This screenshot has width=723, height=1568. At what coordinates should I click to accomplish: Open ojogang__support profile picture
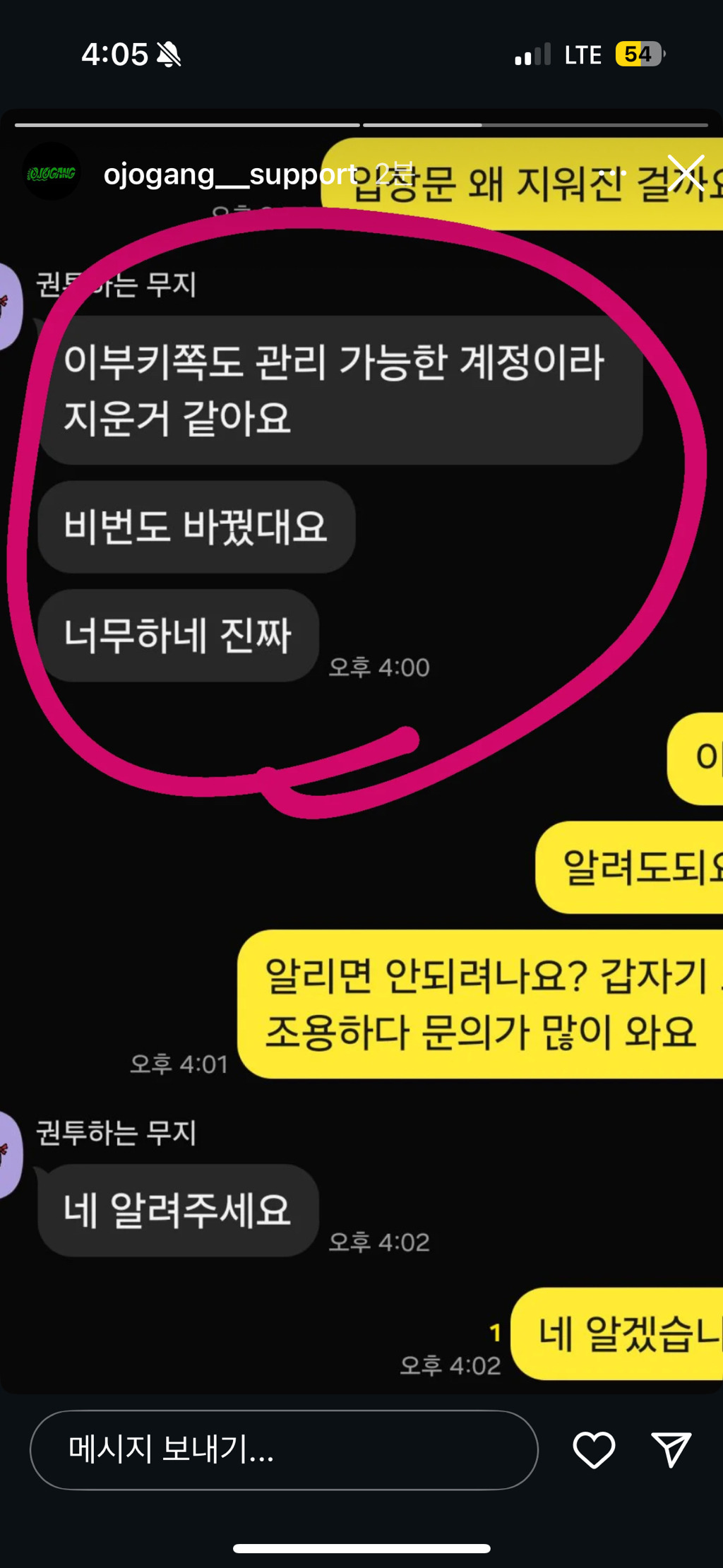52,172
